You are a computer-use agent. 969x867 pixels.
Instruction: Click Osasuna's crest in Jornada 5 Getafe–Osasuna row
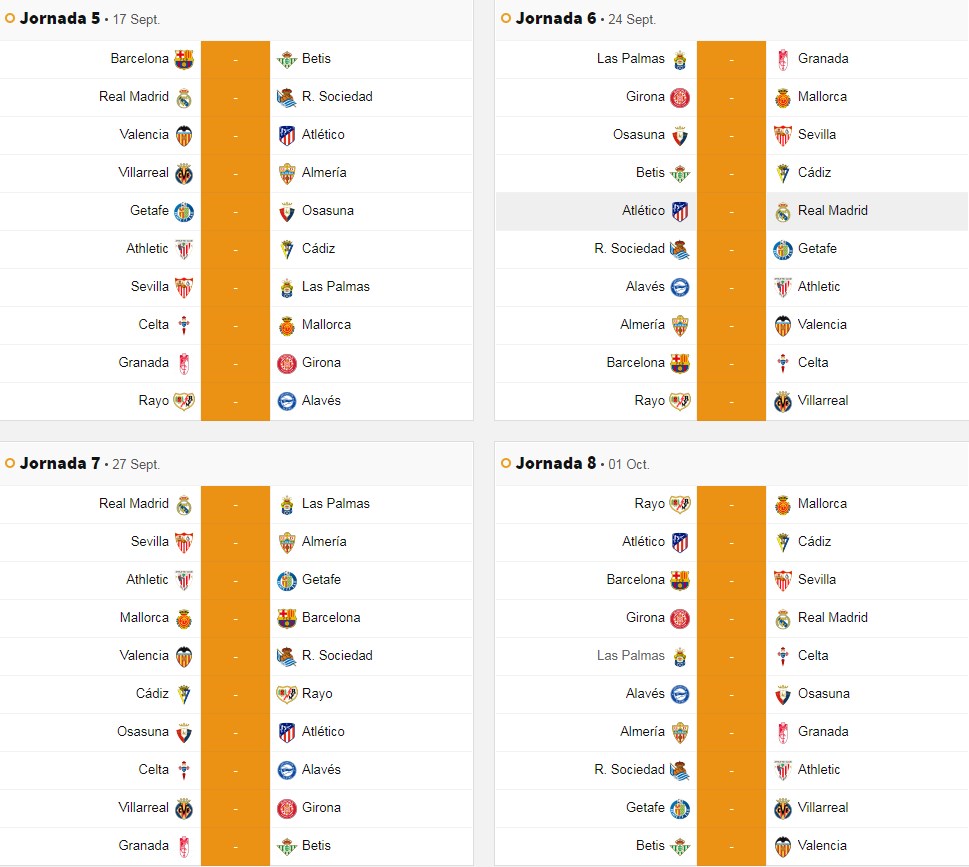pyautogui.click(x=287, y=212)
